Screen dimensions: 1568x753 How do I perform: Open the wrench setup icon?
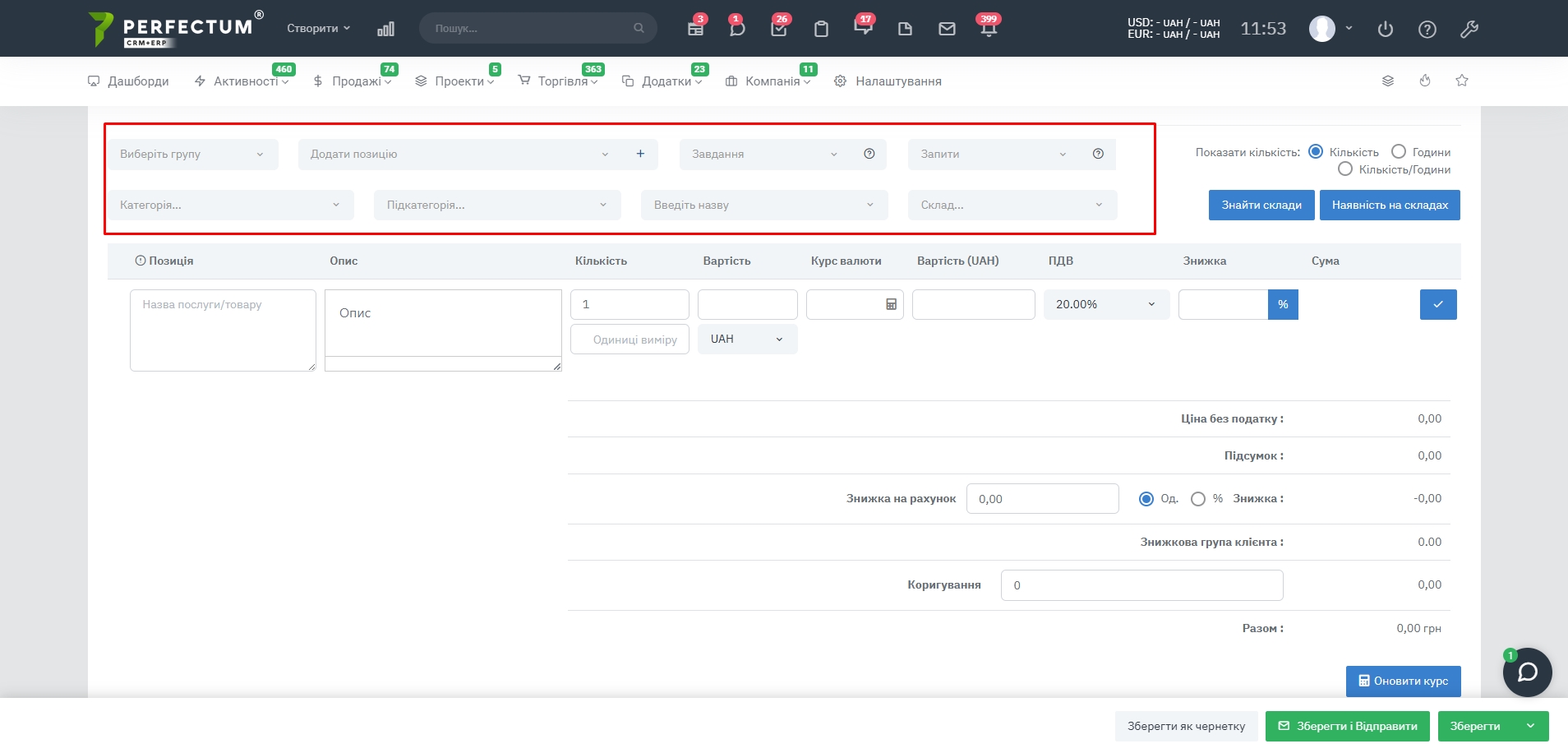click(1469, 29)
